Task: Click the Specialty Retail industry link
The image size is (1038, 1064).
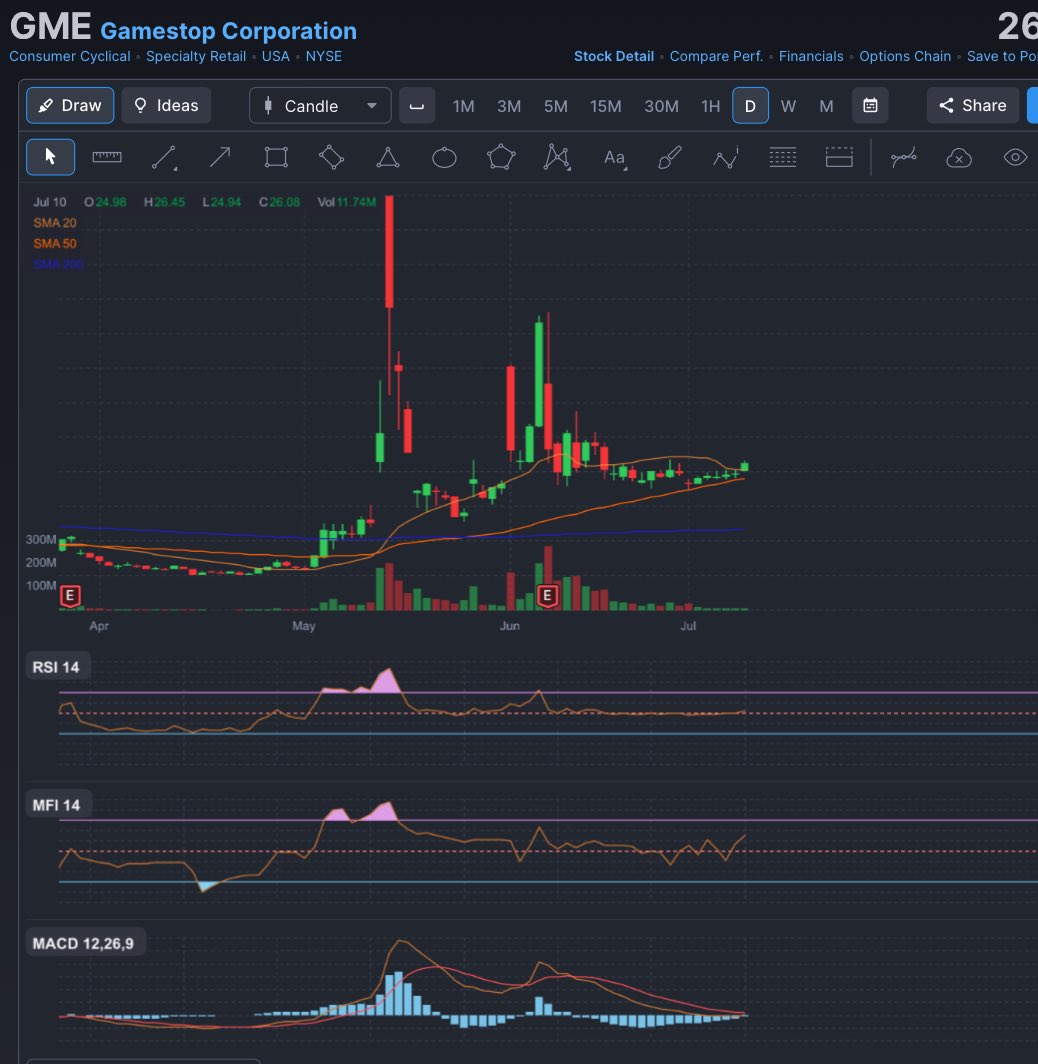Action: (x=196, y=56)
